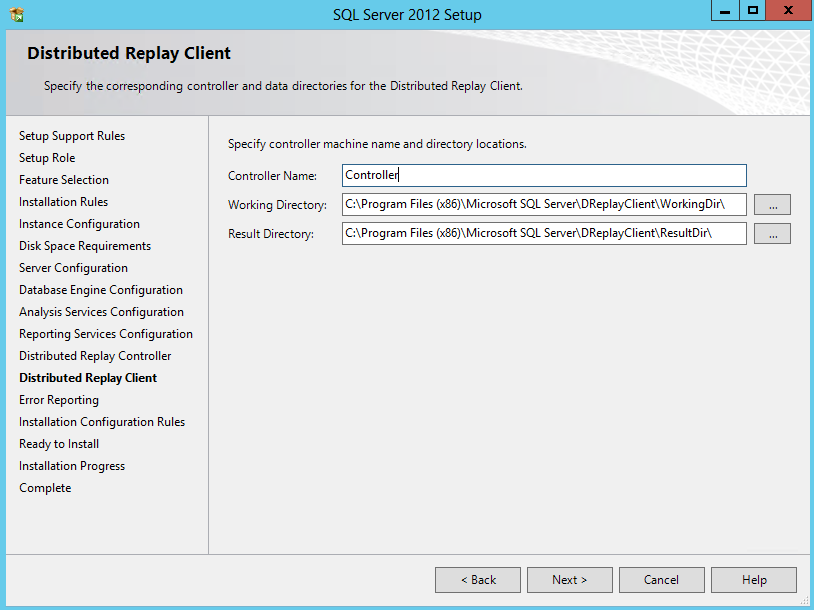Minimize the SQL Server 2012 Setup window
This screenshot has height=610, width=814.
[725, 10]
